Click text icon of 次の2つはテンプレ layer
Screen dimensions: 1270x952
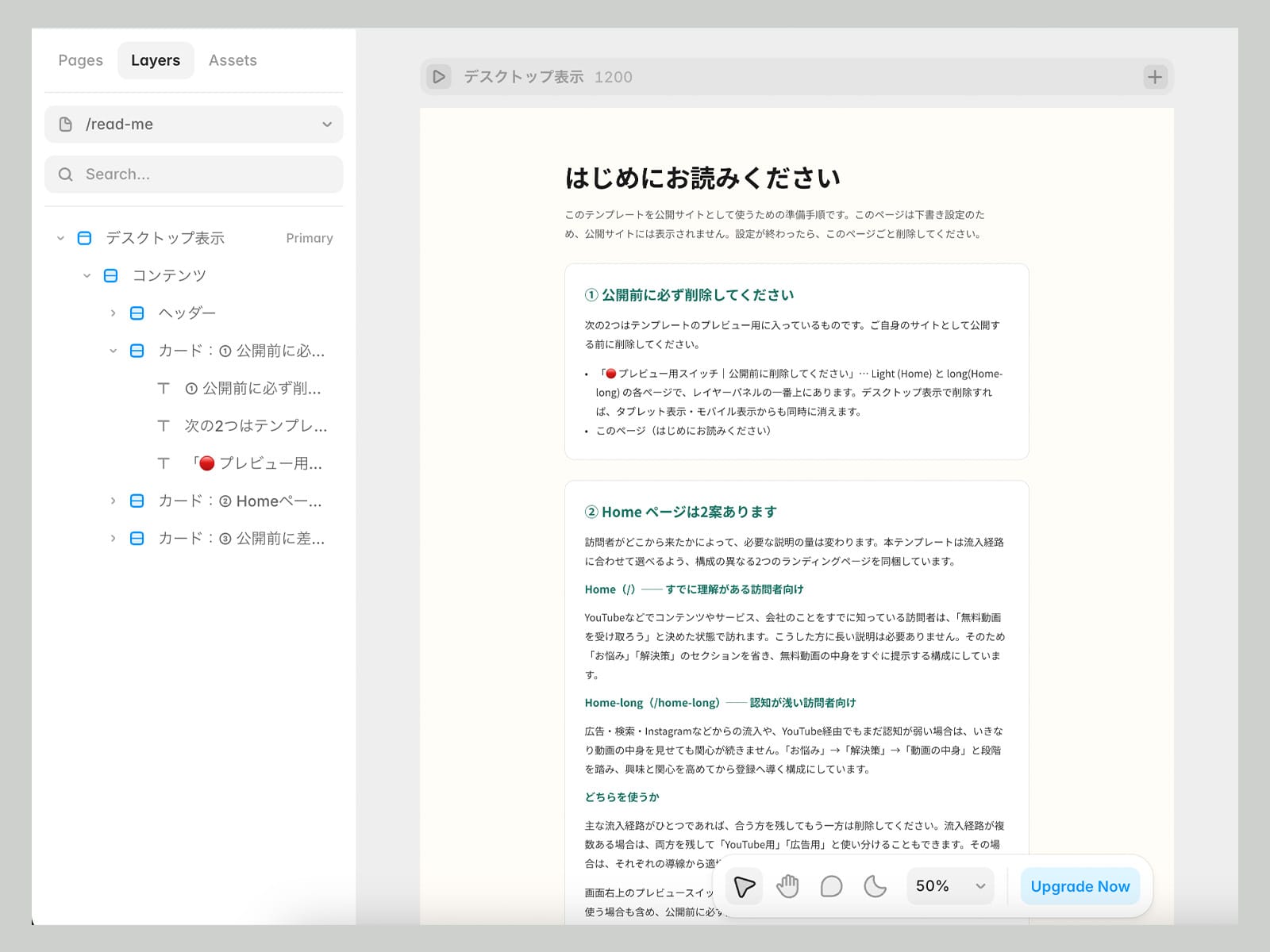164,426
